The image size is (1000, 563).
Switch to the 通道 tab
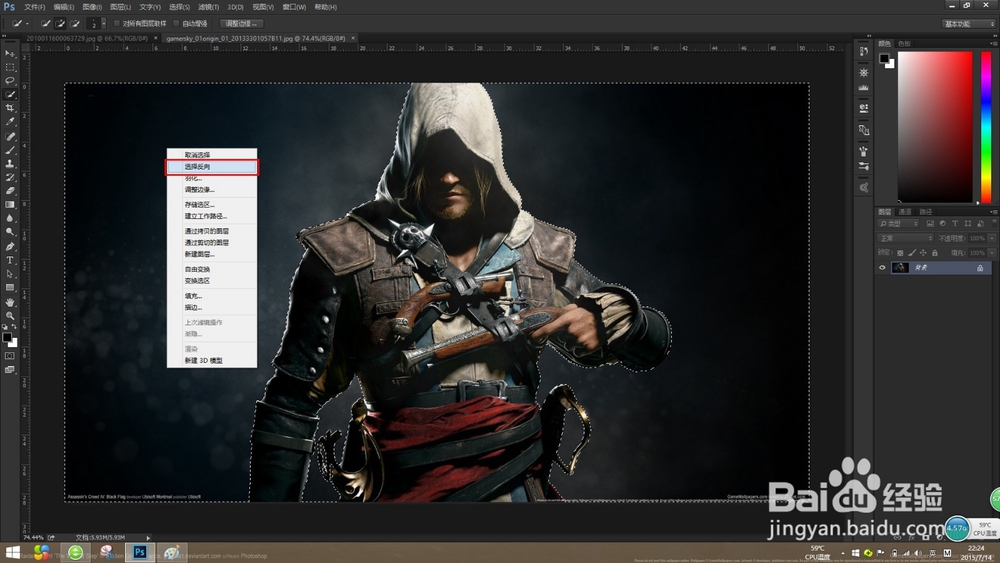905,212
